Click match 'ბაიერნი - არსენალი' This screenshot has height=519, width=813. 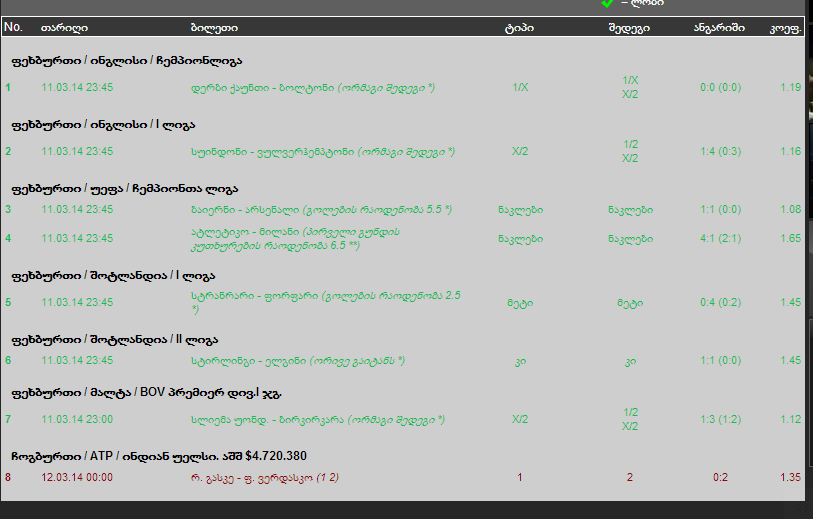pyautogui.click(x=245, y=209)
